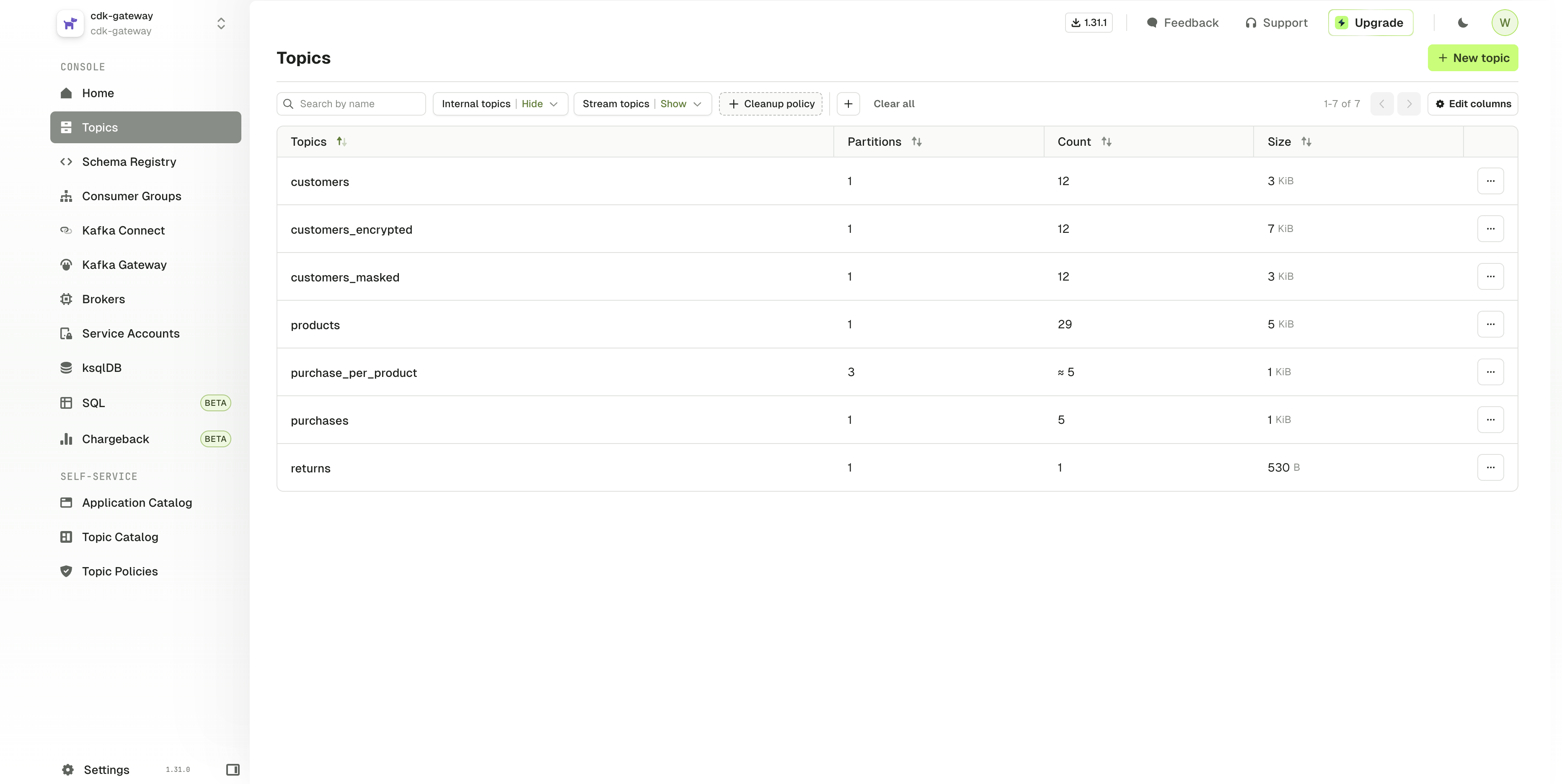Image resolution: width=1562 pixels, height=784 pixels.
Task: Open cdk-gateway cluster switcher
Action: [221, 23]
